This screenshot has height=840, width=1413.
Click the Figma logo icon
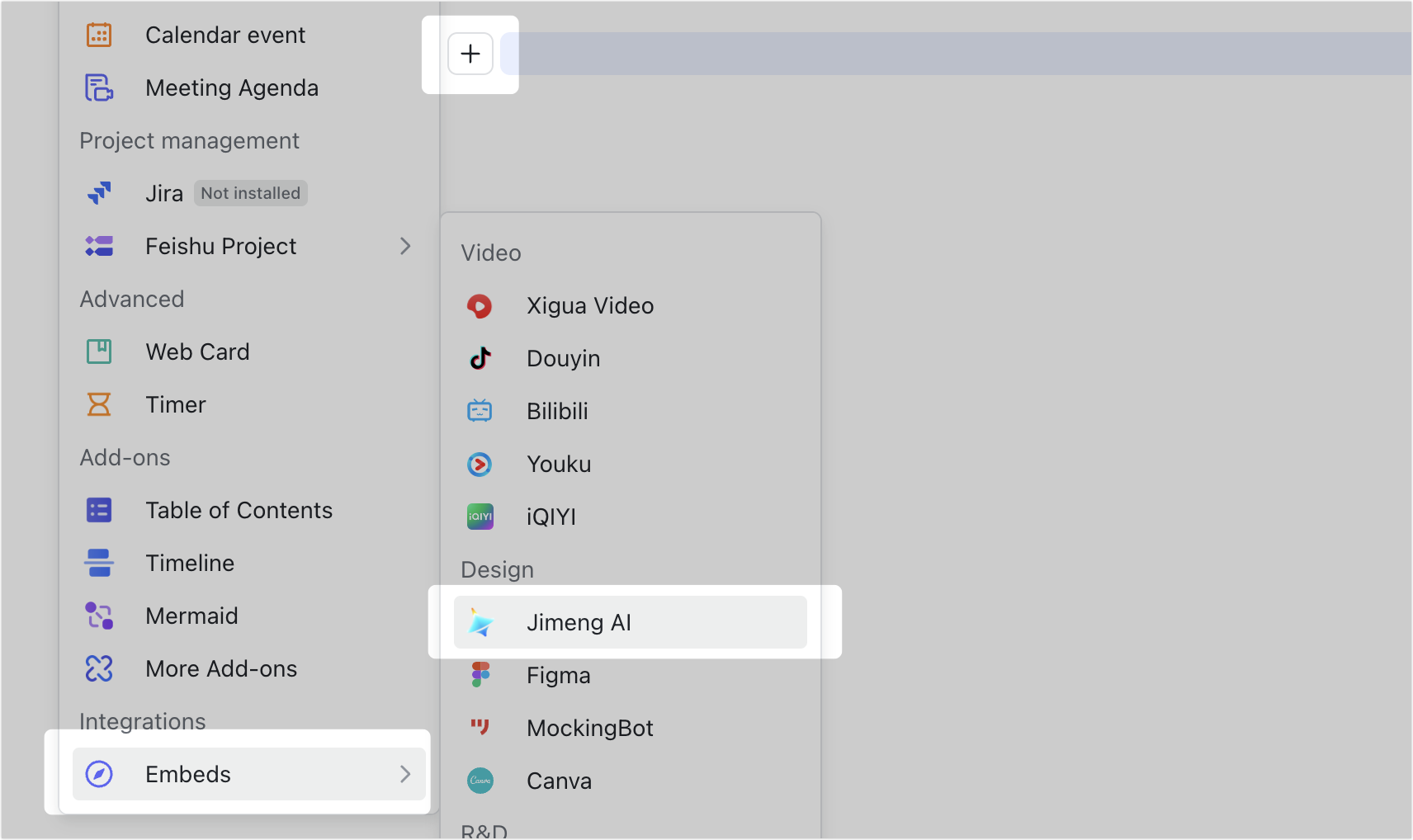(x=480, y=675)
